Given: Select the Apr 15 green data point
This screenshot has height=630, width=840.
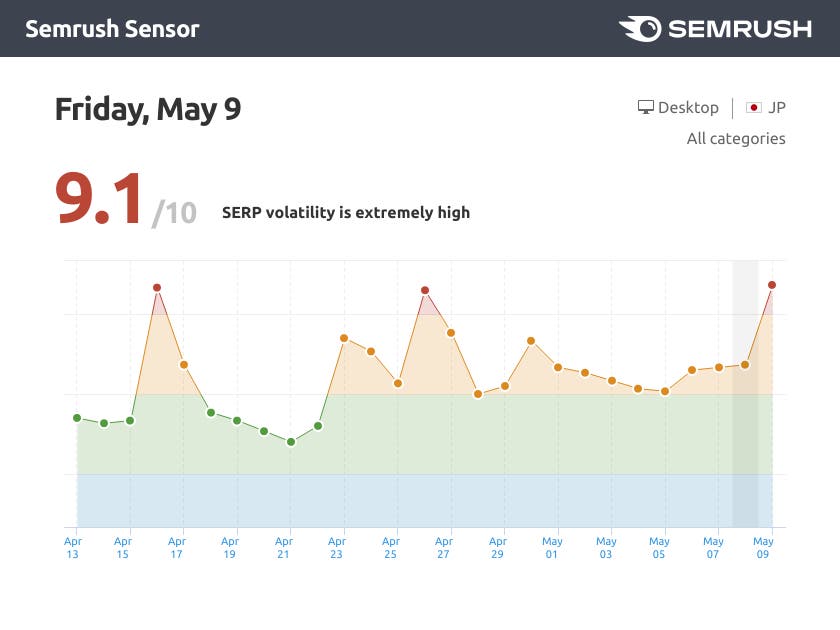Looking at the screenshot, I should pyautogui.click(x=130, y=421).
